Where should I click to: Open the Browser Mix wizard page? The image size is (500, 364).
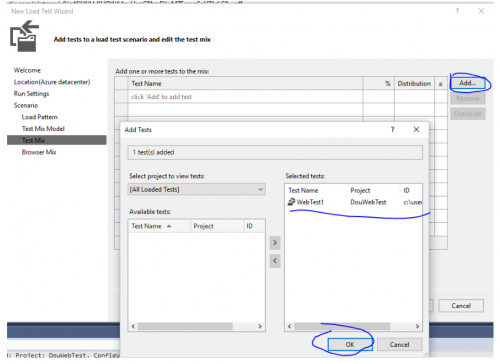click(39, 152)
